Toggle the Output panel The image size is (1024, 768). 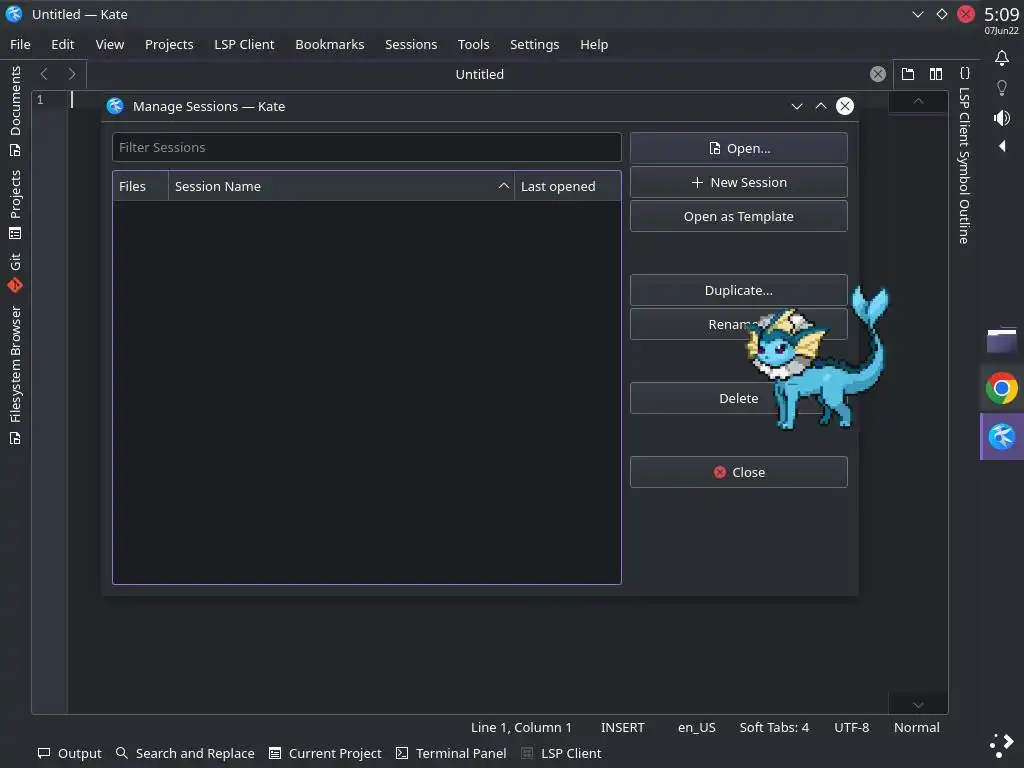(x=70, y=754)
